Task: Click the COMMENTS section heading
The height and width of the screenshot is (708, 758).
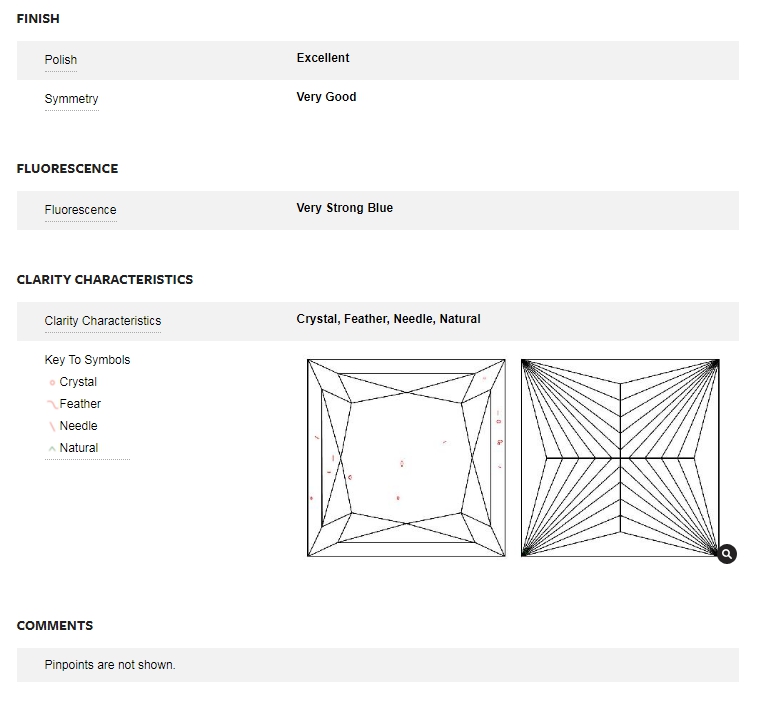Action: coord(55,626)
